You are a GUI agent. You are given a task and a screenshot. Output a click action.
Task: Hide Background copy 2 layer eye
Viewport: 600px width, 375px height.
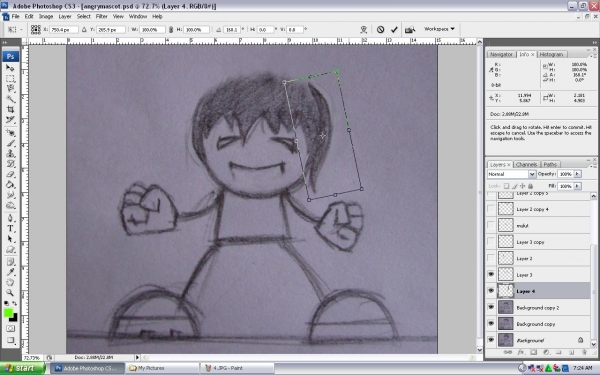[491, 307]
